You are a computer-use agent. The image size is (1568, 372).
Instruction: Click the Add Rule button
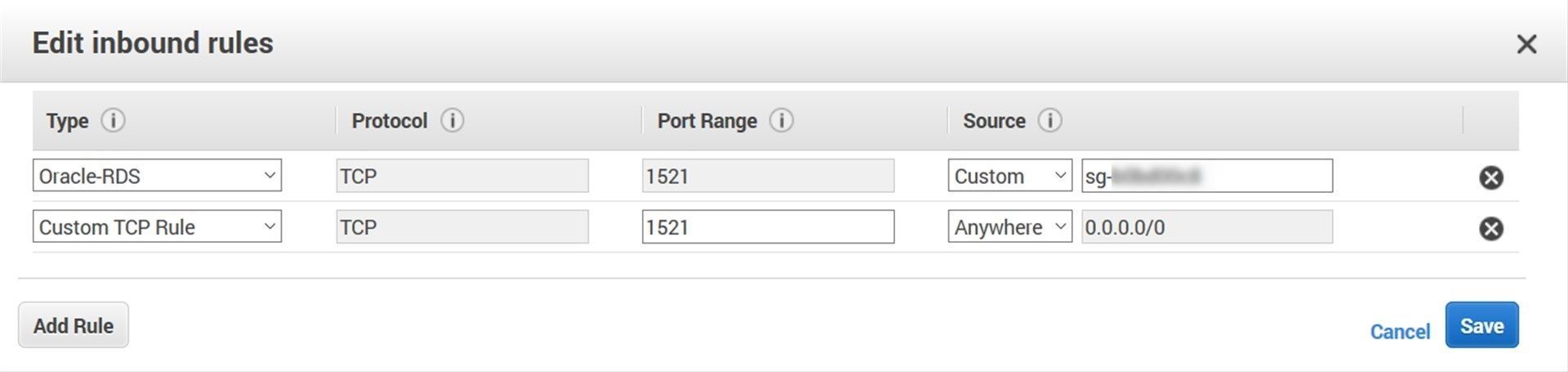(73, 325)
